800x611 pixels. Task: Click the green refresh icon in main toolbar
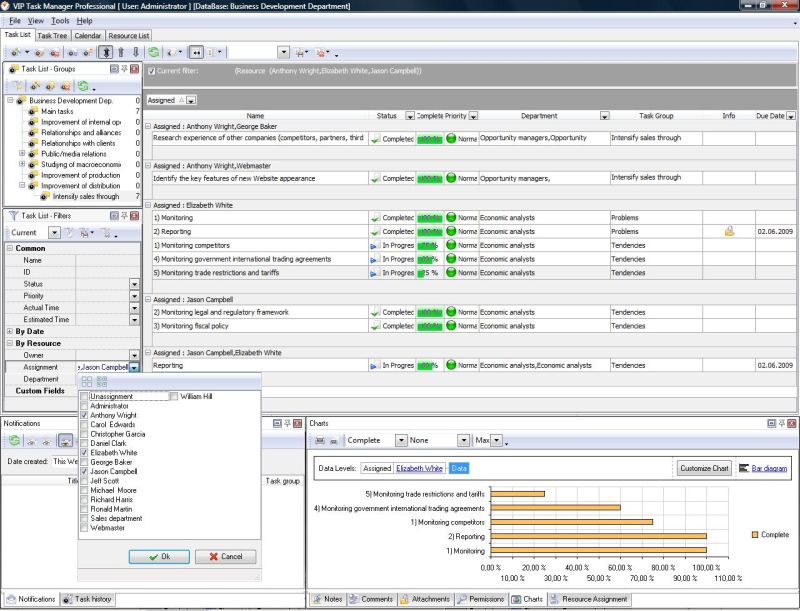154,51
